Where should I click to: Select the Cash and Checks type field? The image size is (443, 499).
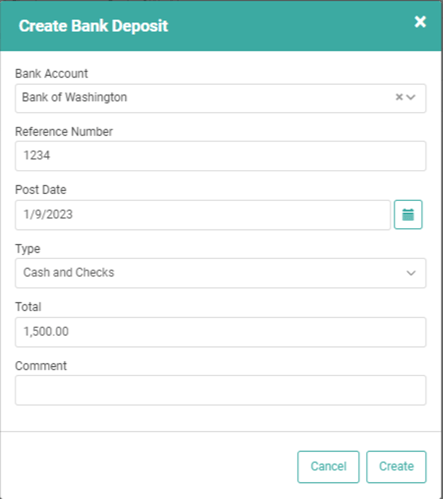(220, 273)
